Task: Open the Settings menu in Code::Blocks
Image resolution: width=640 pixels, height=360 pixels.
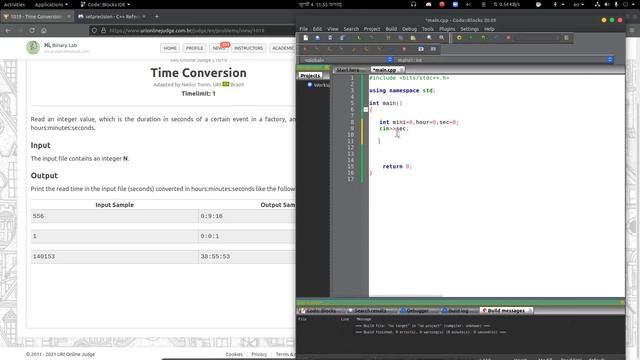Action: pyautogui.click(x=469, y=29)
